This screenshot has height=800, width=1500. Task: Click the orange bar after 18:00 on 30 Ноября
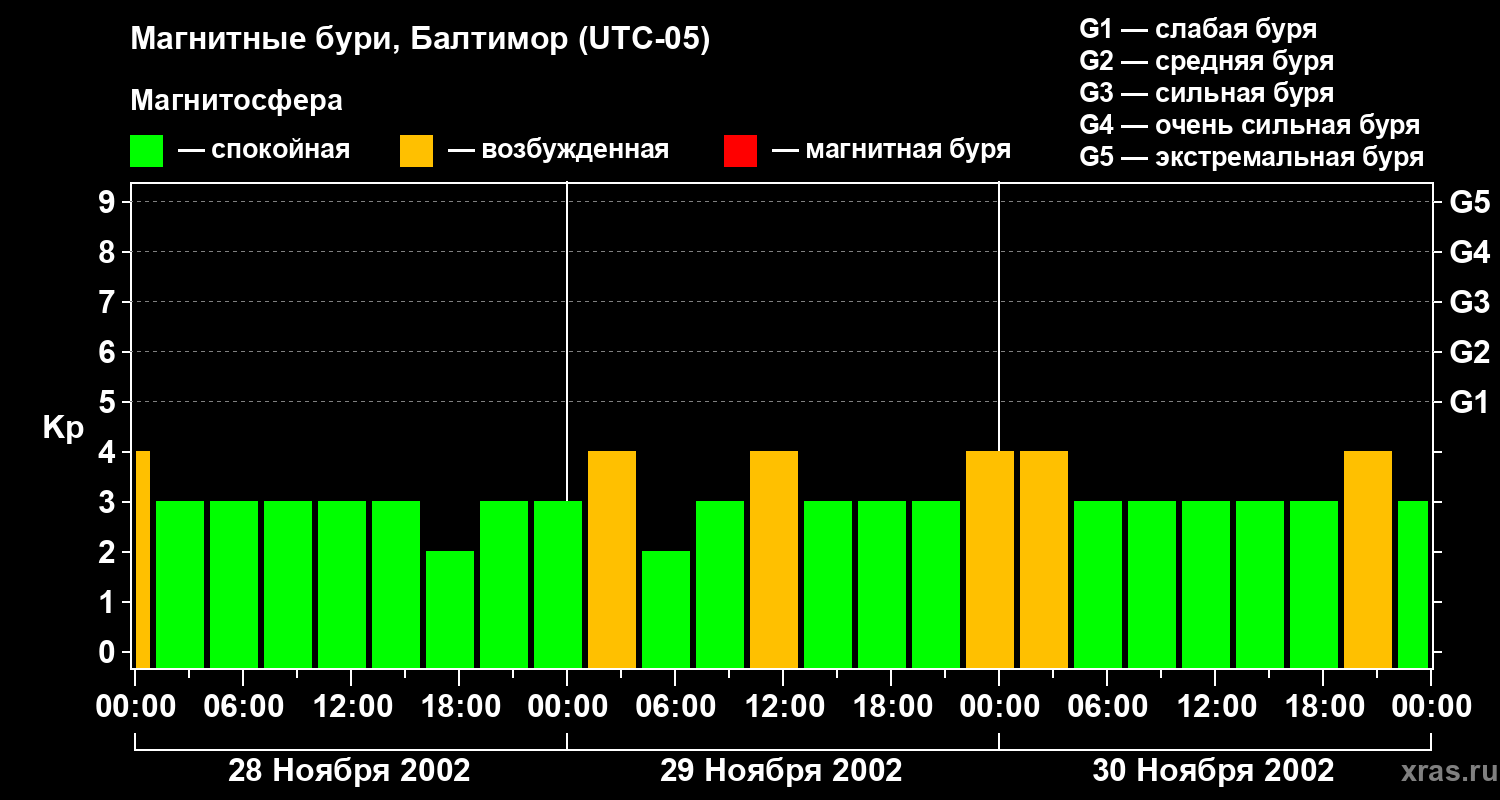(x=1368, y=559)
